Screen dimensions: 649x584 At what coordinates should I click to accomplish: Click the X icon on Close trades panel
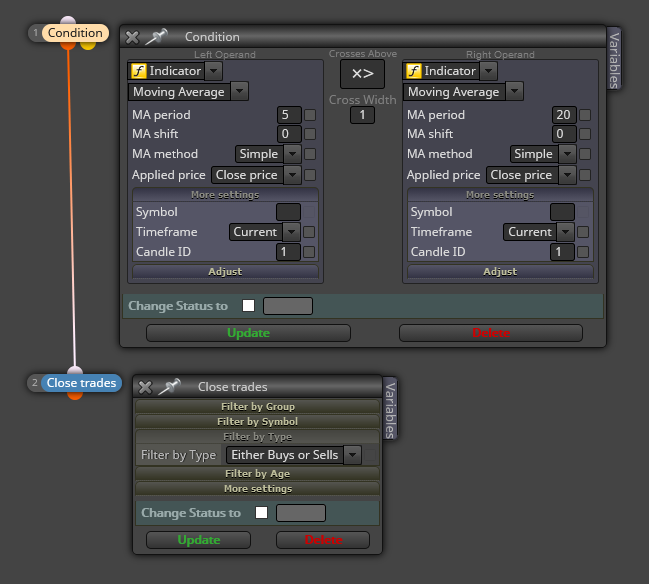coord(145,387)
